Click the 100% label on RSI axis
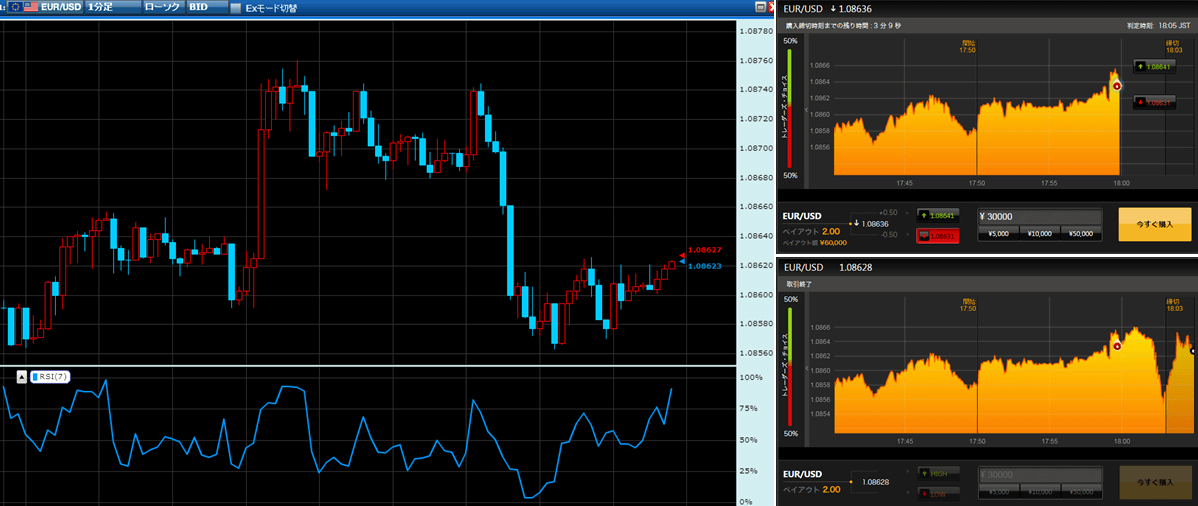The width and height of the screenshot is (1198, 506). 750,378
